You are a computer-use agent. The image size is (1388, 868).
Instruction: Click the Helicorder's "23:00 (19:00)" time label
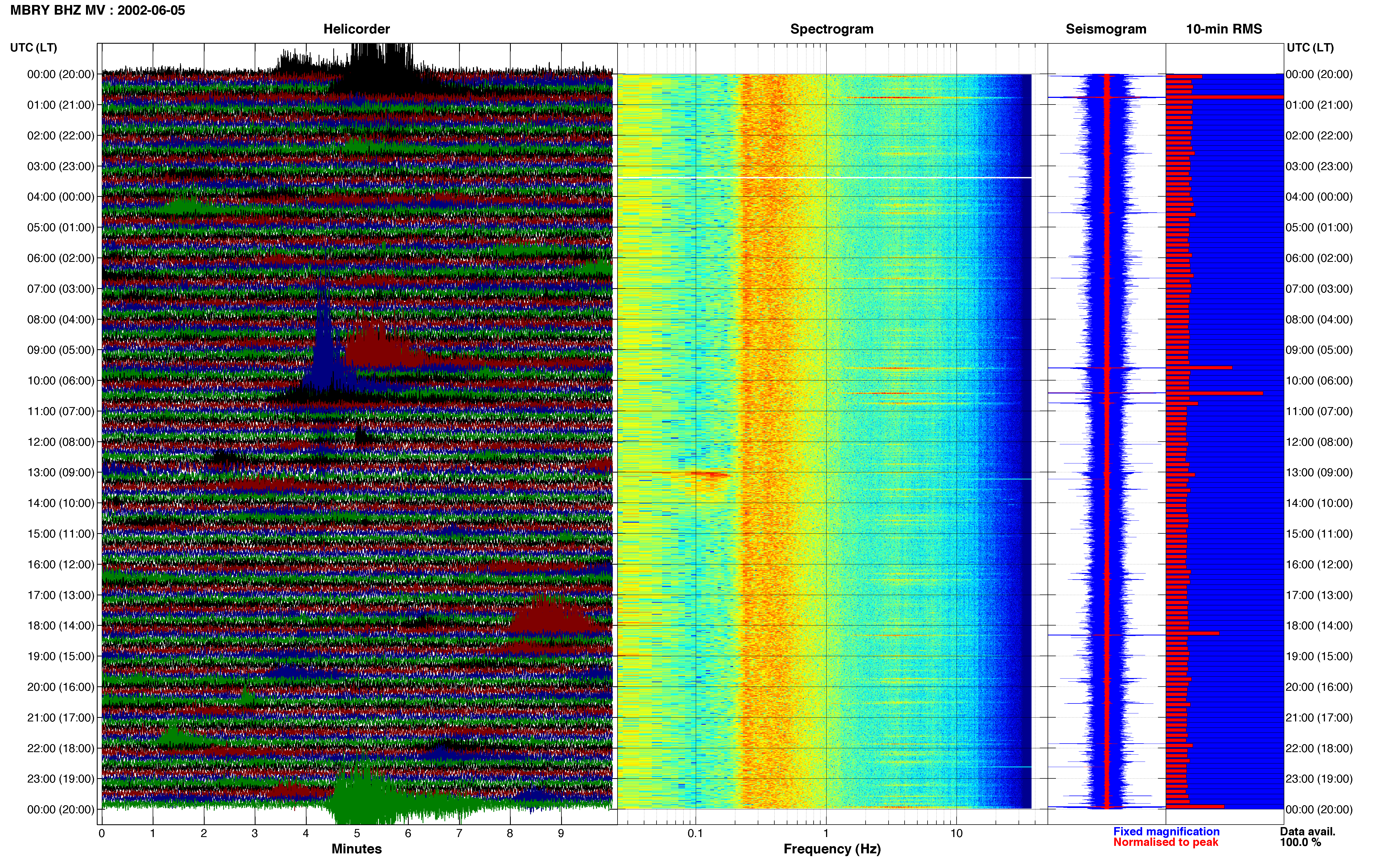[61, 779]
